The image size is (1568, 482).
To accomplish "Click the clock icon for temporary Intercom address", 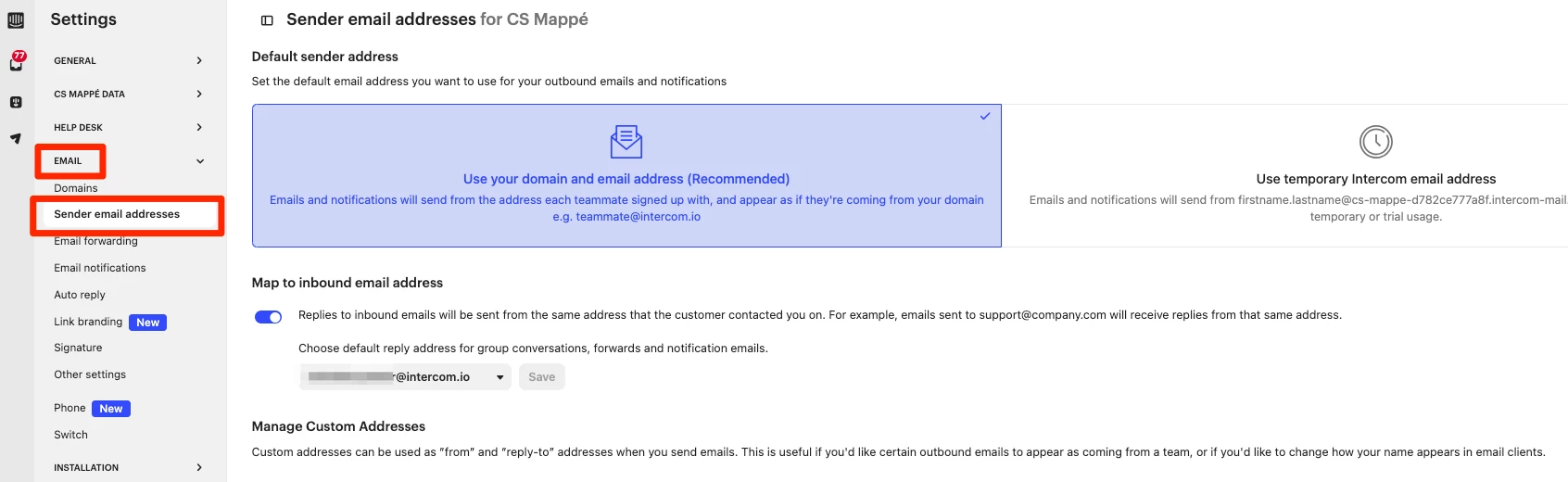I will pyautogui.click(x=1376, y=142).
